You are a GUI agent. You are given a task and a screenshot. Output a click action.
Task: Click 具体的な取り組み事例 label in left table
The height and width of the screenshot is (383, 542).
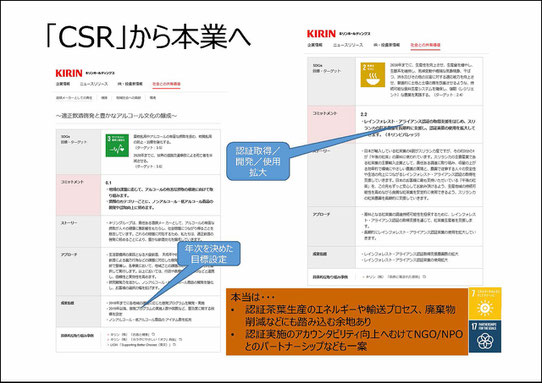(x=77, y=335)
